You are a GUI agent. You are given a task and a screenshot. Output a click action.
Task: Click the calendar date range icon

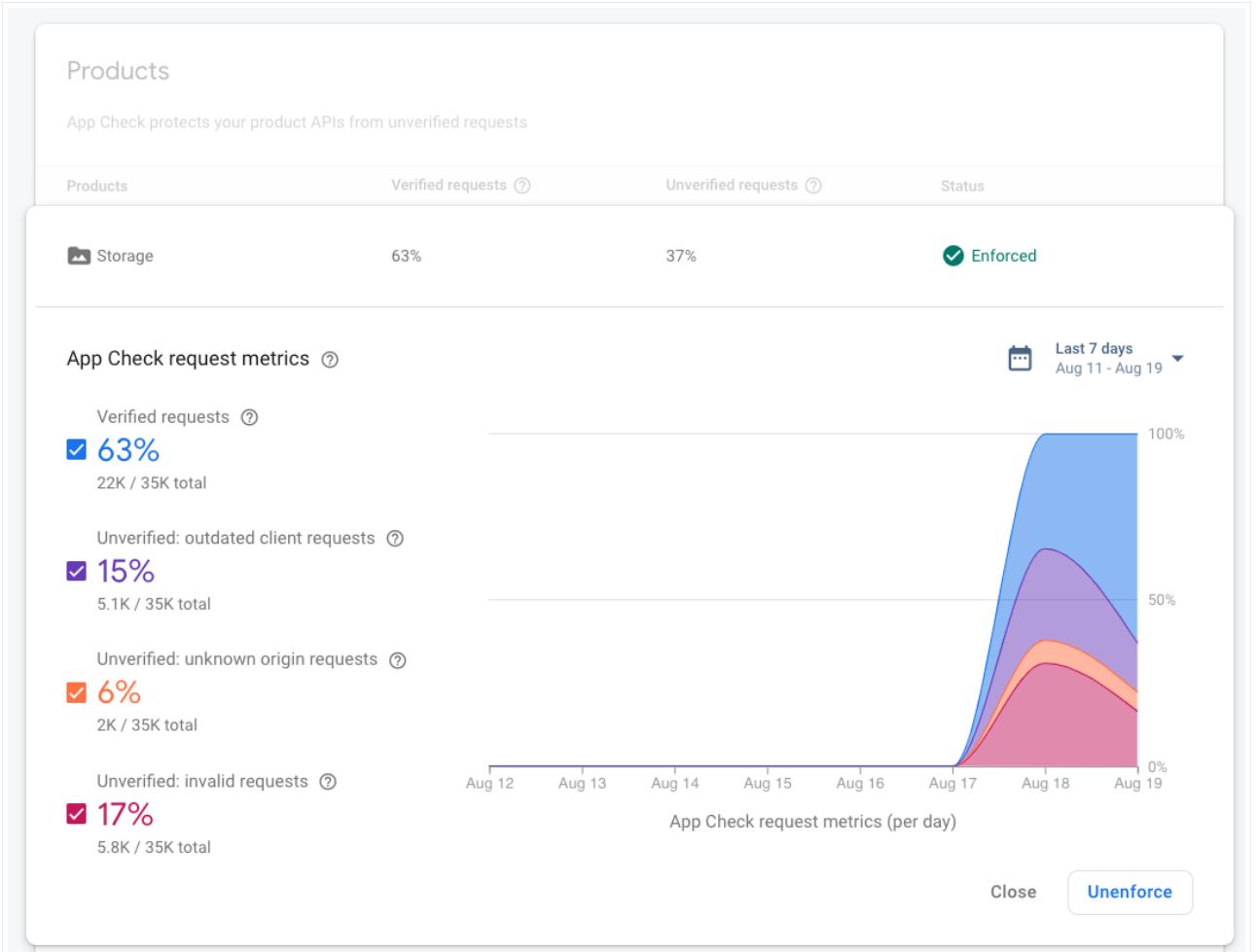(x=1020, y=359)
